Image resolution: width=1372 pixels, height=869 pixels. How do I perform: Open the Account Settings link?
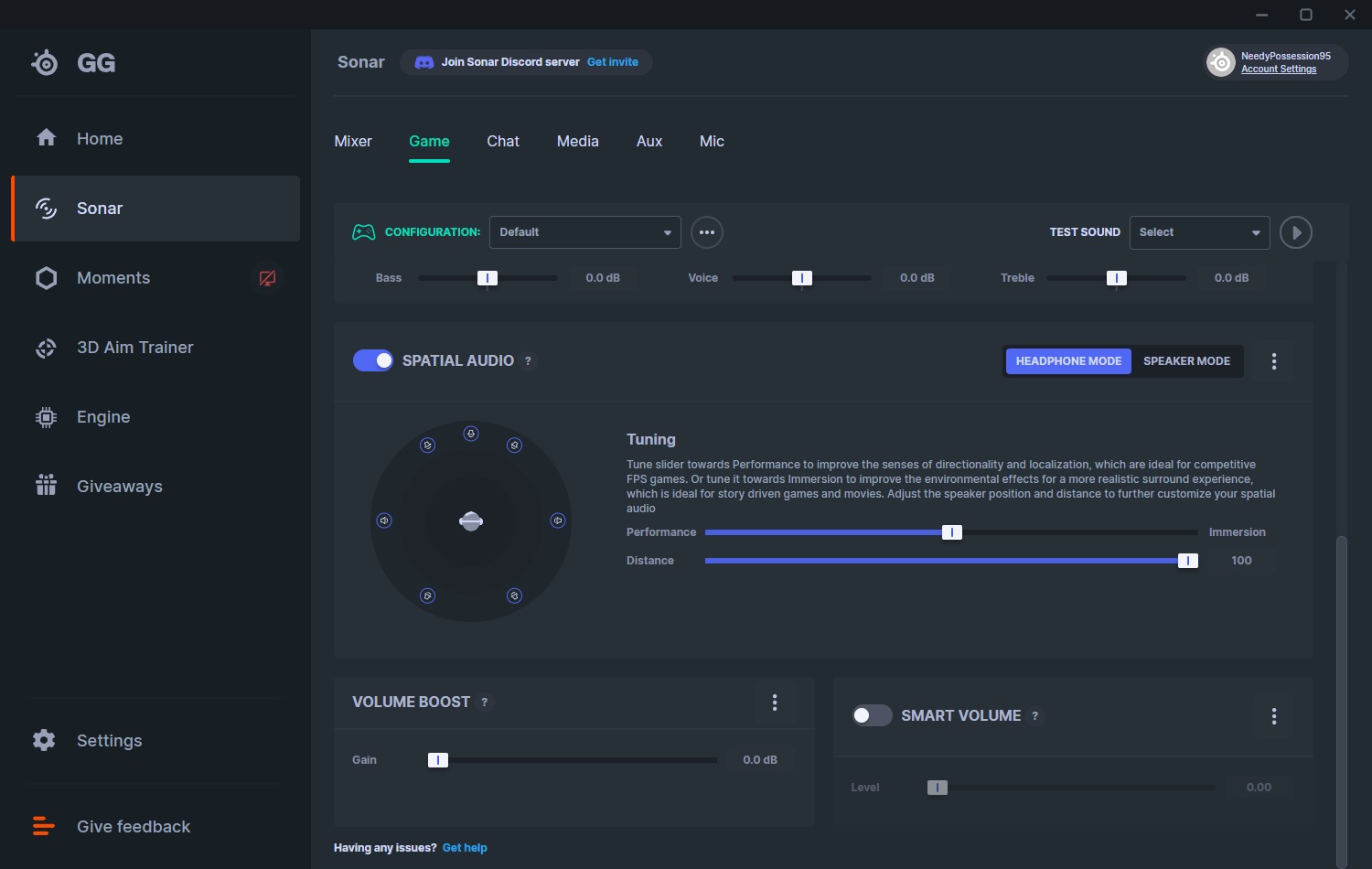coord(1279,70)
